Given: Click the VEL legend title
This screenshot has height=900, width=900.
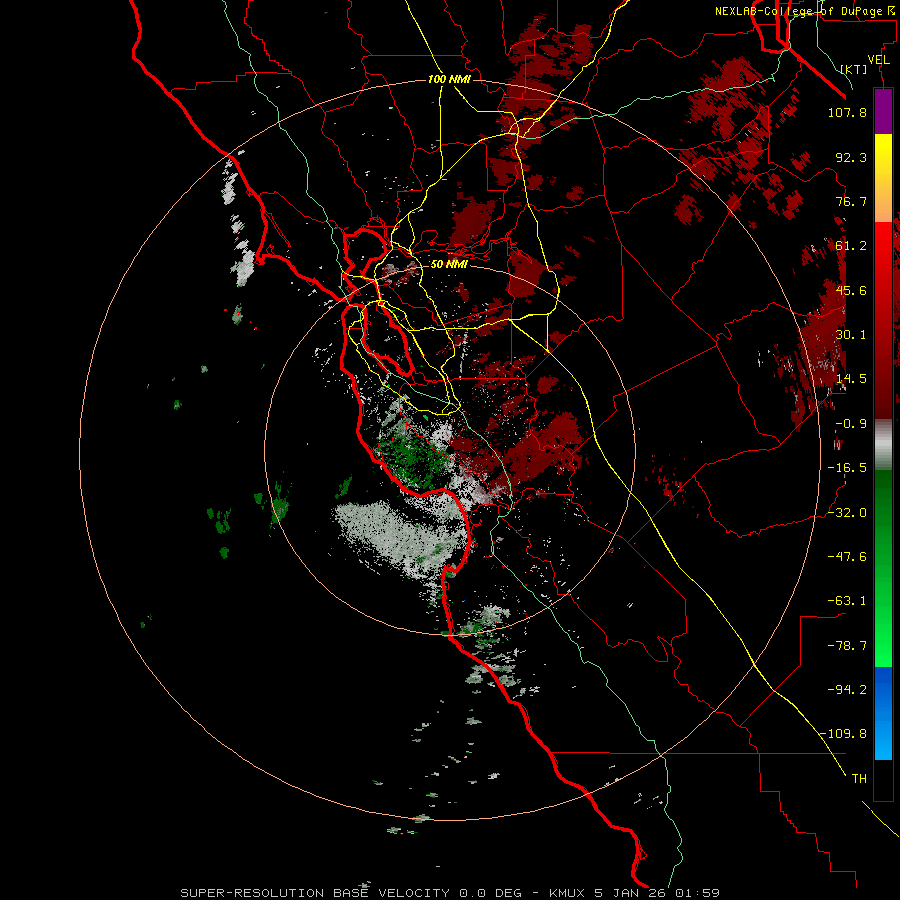Looking at the screenshot, I should [x=878, y=60].
